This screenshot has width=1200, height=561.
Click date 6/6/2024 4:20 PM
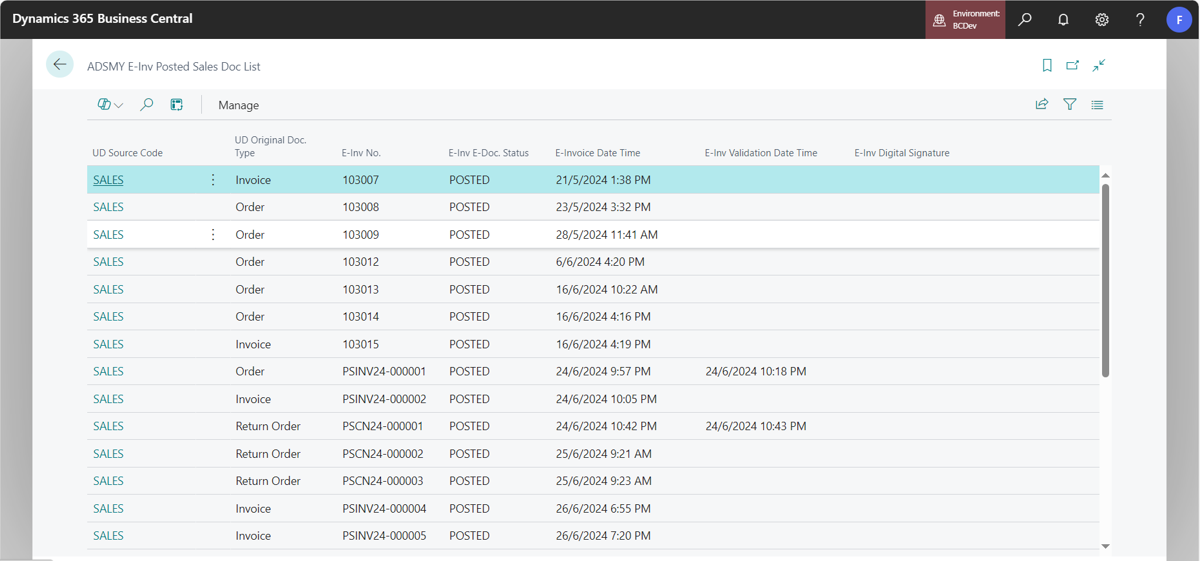[600, 262]
